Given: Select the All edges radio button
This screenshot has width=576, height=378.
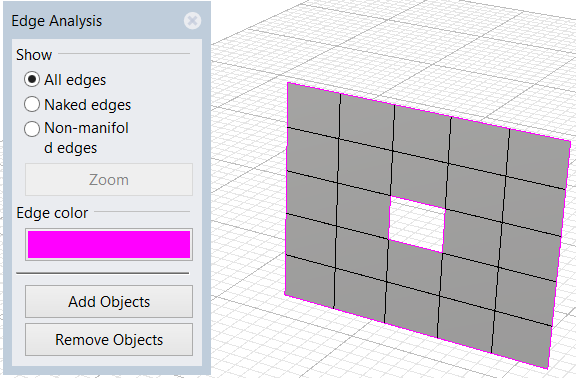Looking at the screenshot, I should point(32,79).
